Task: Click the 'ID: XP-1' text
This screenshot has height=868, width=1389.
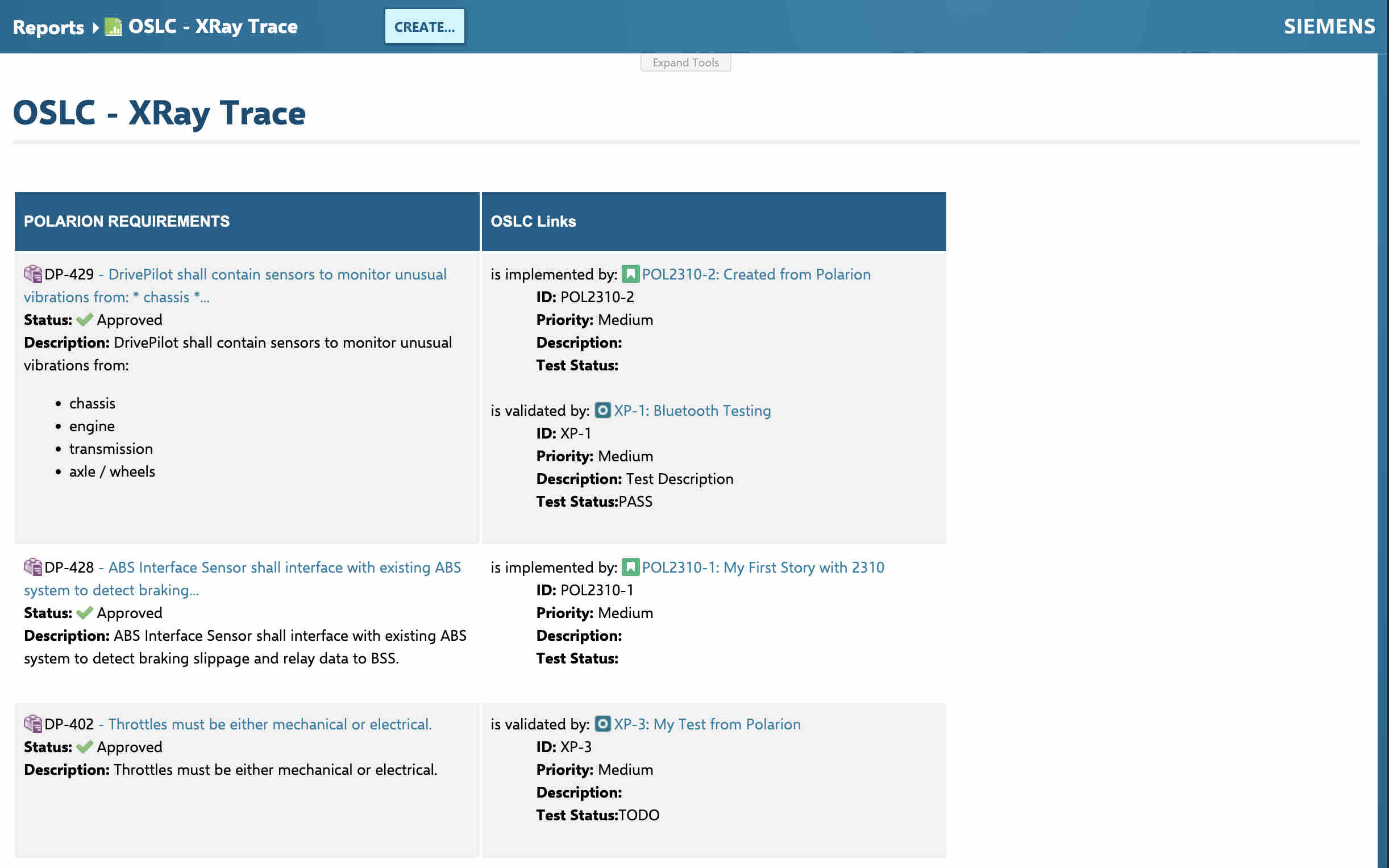Action: (563, 433)
